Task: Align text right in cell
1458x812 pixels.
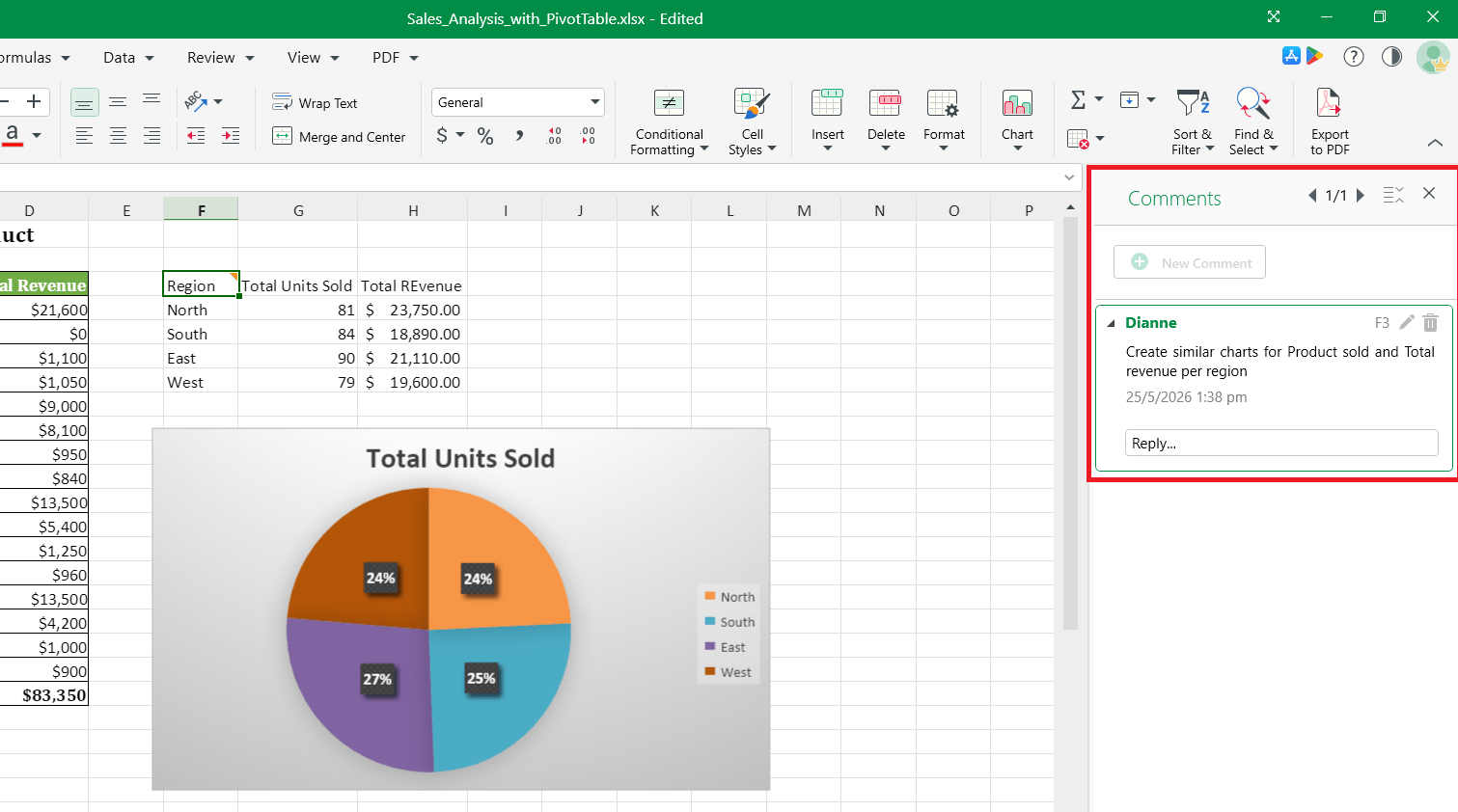Action: click(151, 136)
